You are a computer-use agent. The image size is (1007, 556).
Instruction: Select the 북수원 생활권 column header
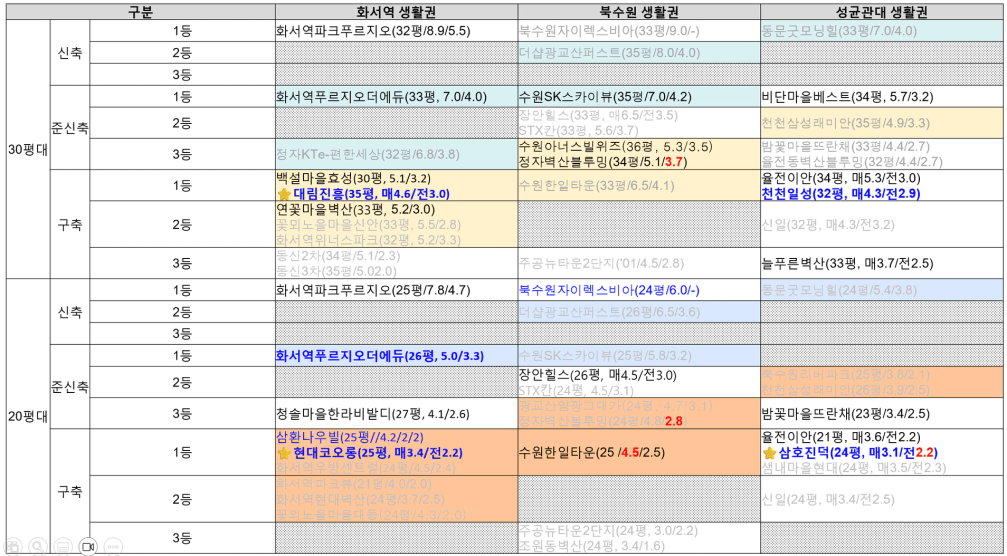(x=639, y=12)
